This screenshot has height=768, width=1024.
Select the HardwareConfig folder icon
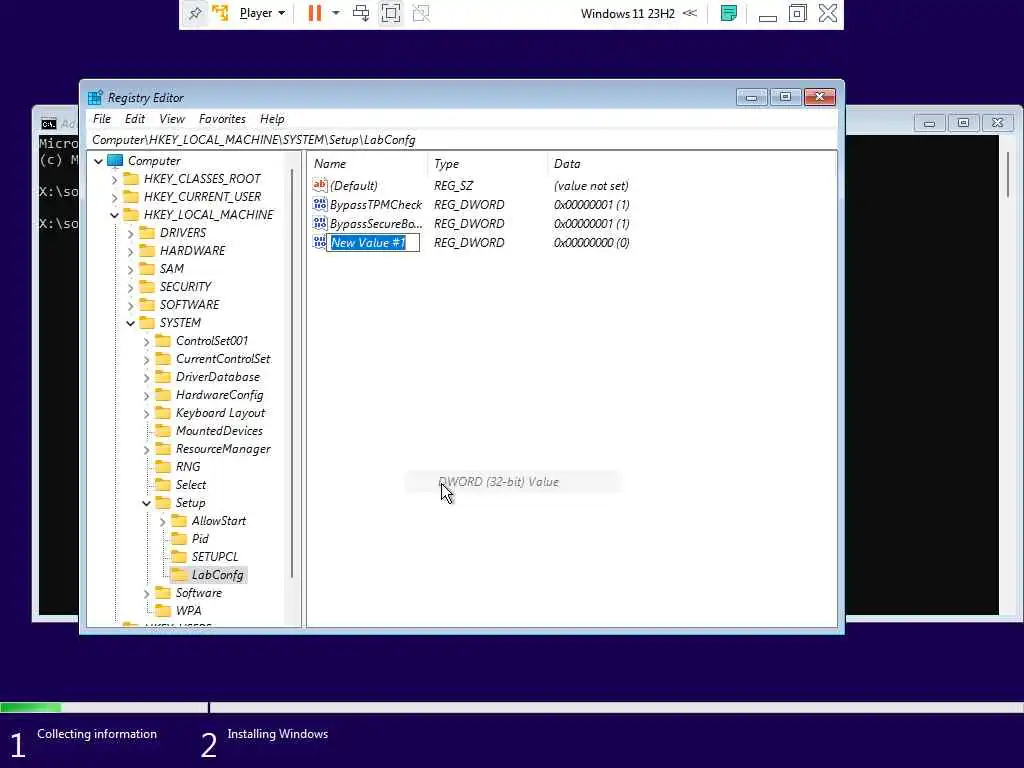(163, 395)
